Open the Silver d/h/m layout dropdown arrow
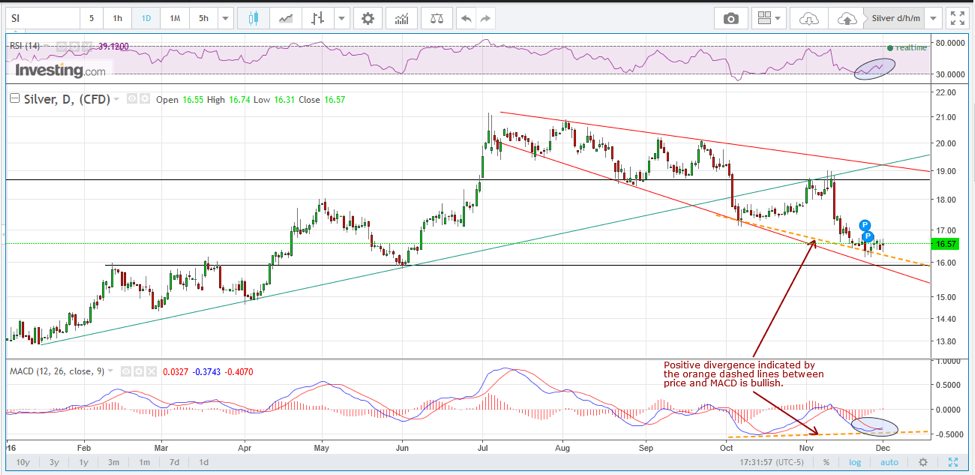This screenshot has height=475, width=975. pyautogui.click(x=932, y=18)
